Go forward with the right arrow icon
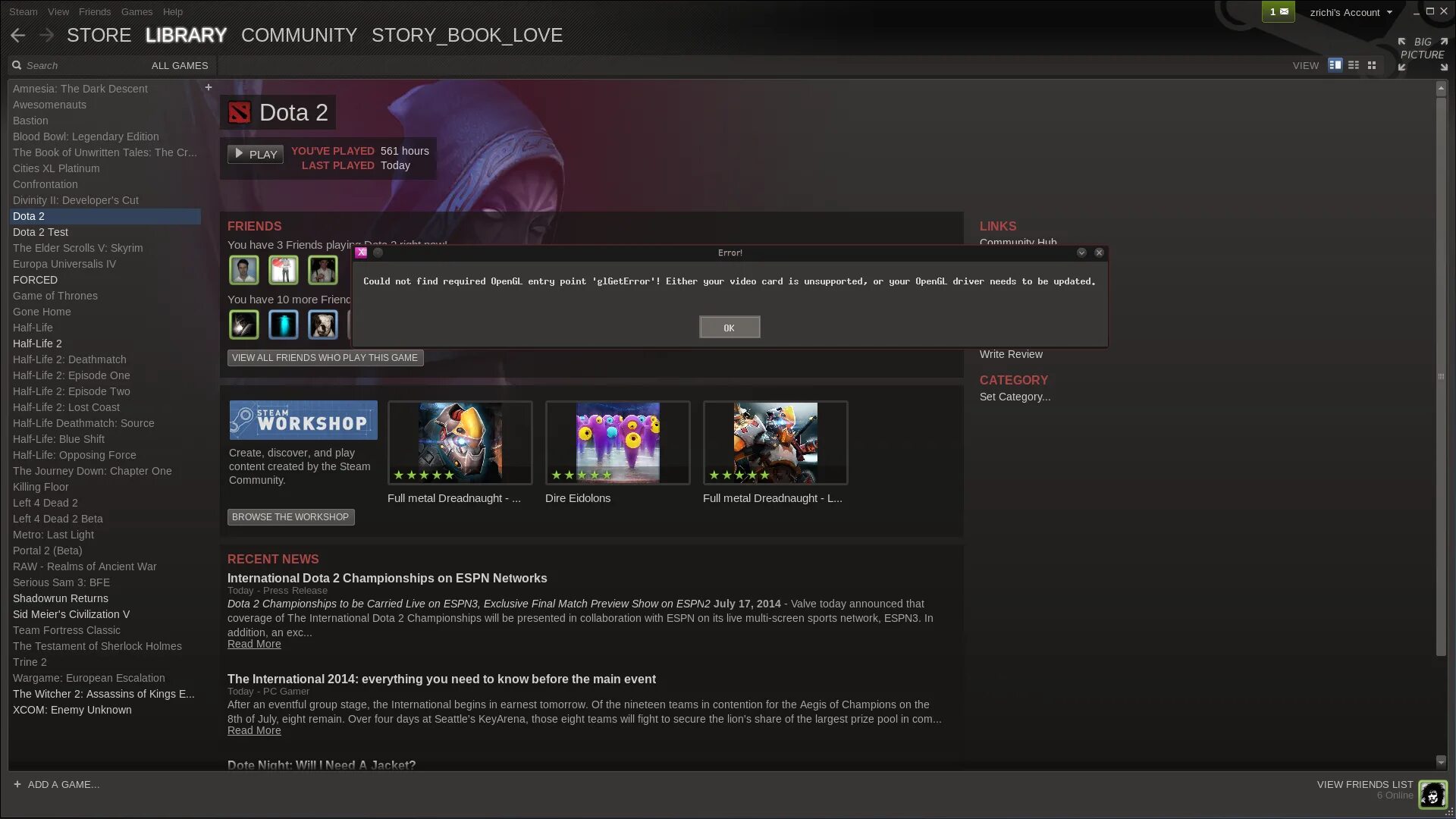The image size is (1456, 819). pos(46,35)
